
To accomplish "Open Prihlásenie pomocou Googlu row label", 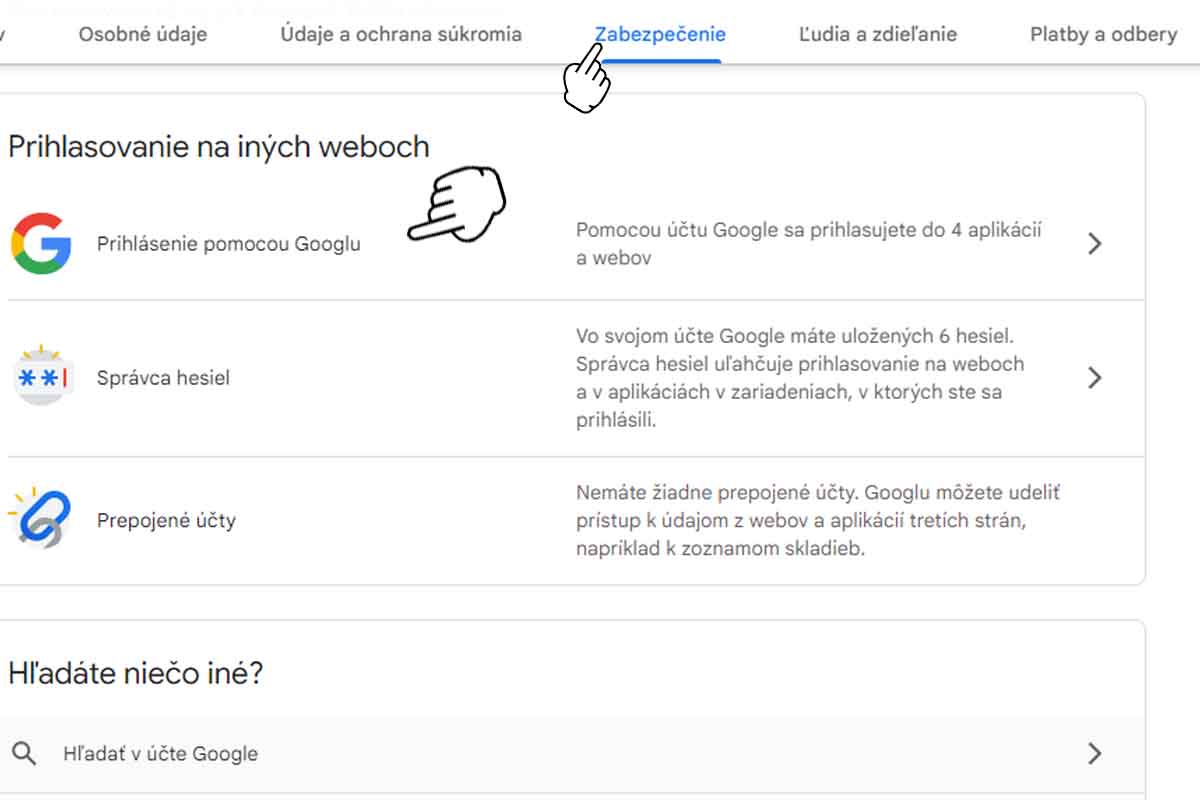I will click(x=229, y=243).
